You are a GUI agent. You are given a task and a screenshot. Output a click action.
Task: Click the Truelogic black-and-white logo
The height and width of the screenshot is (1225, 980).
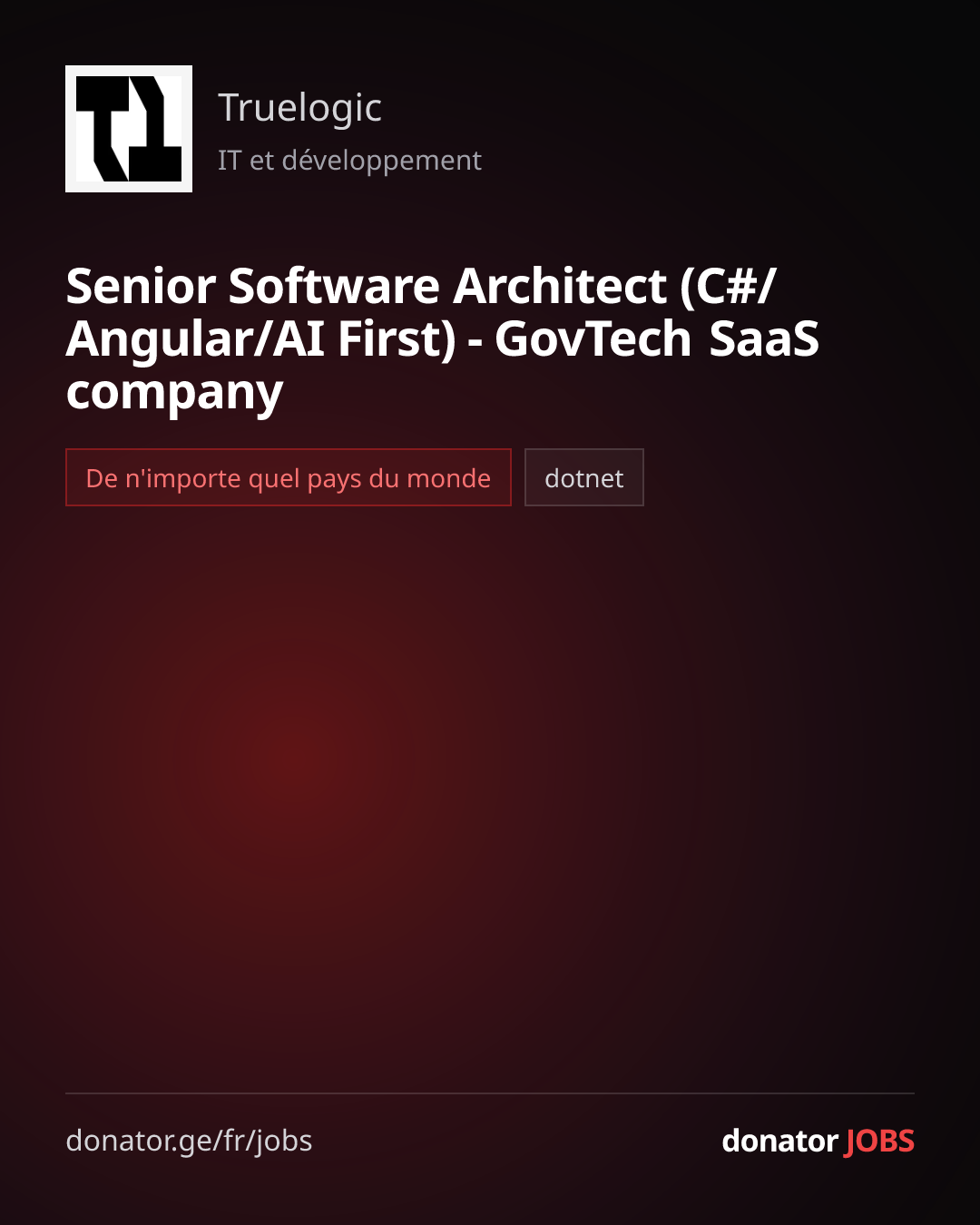pyautogui.click(x=129, y=129)
